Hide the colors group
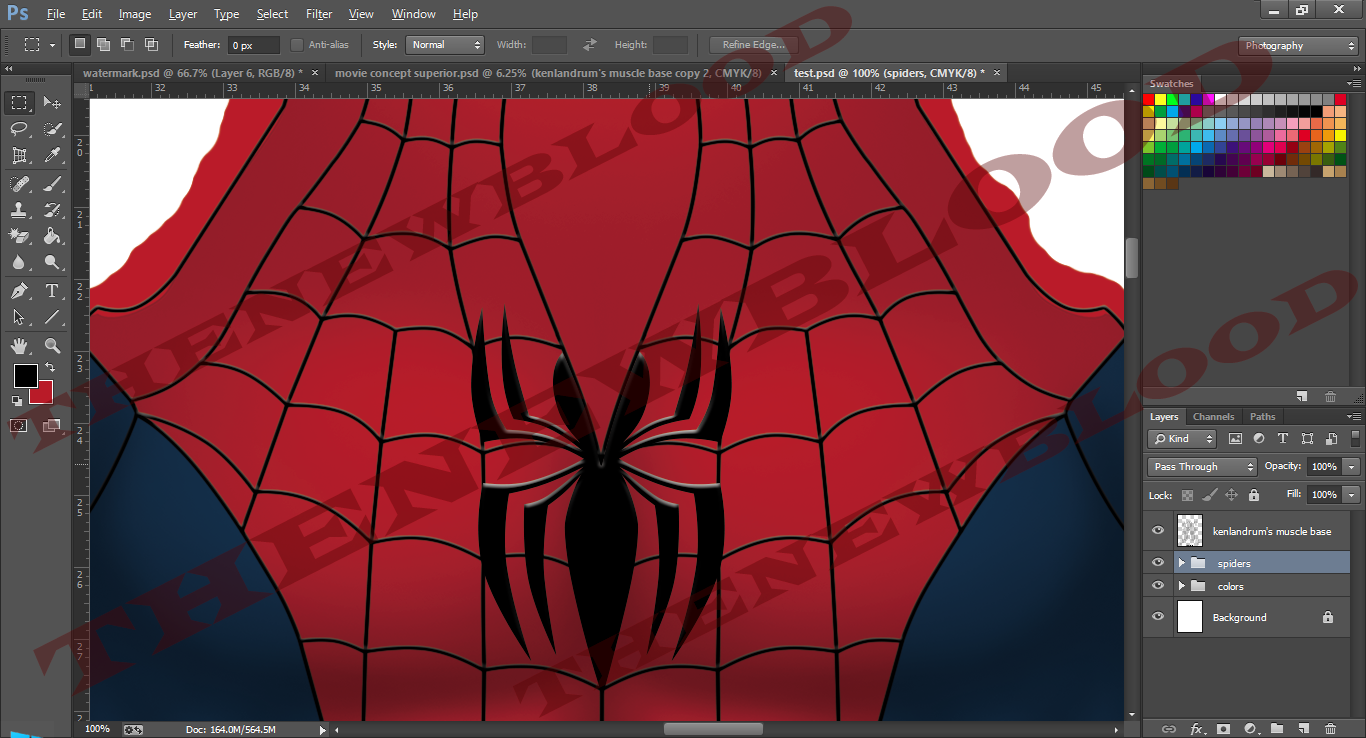This screenshot has height=738, width=1366. pos(1158,586)
